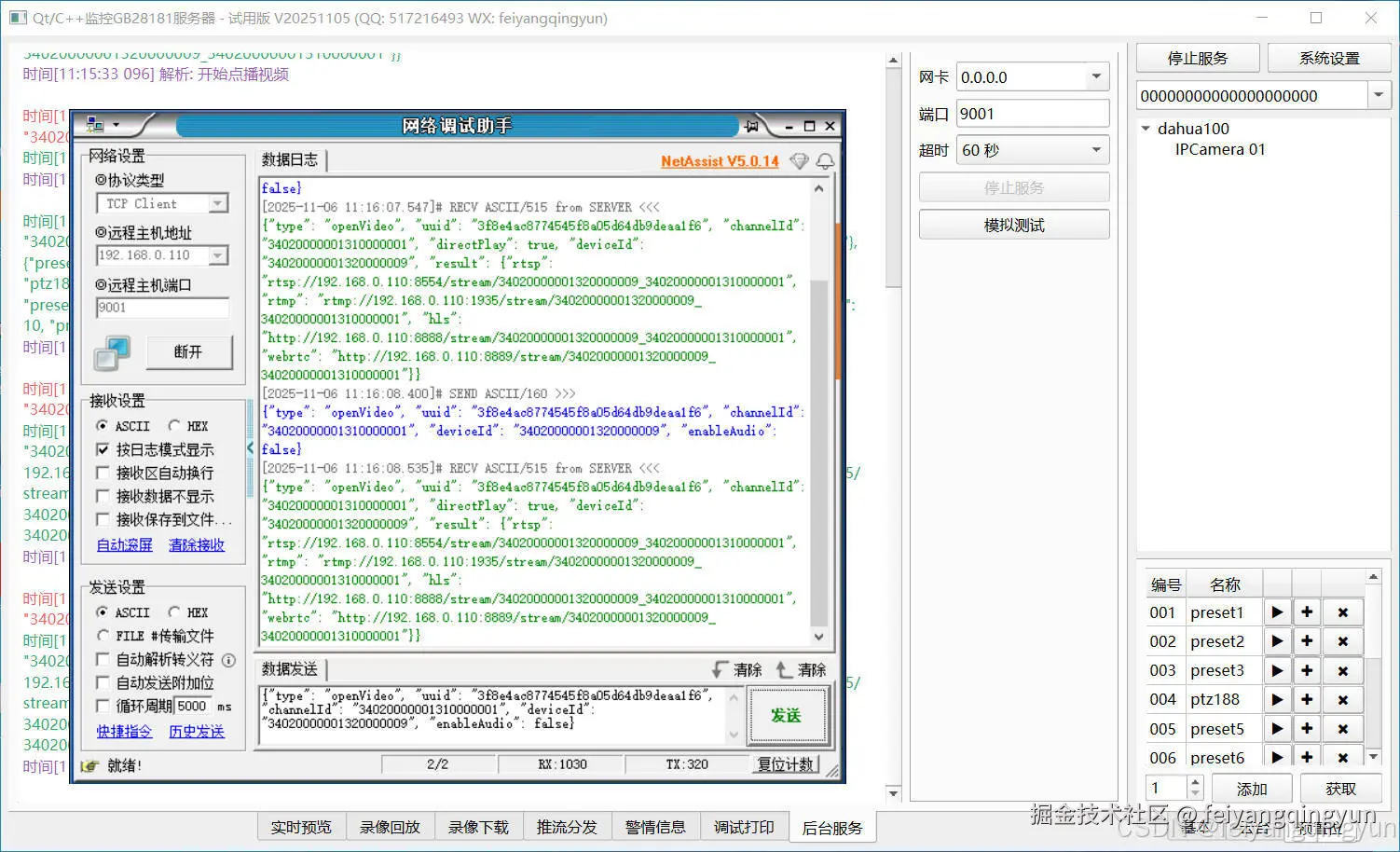Click the diamond icon next to NetAssist version

(x=799, y=161)
